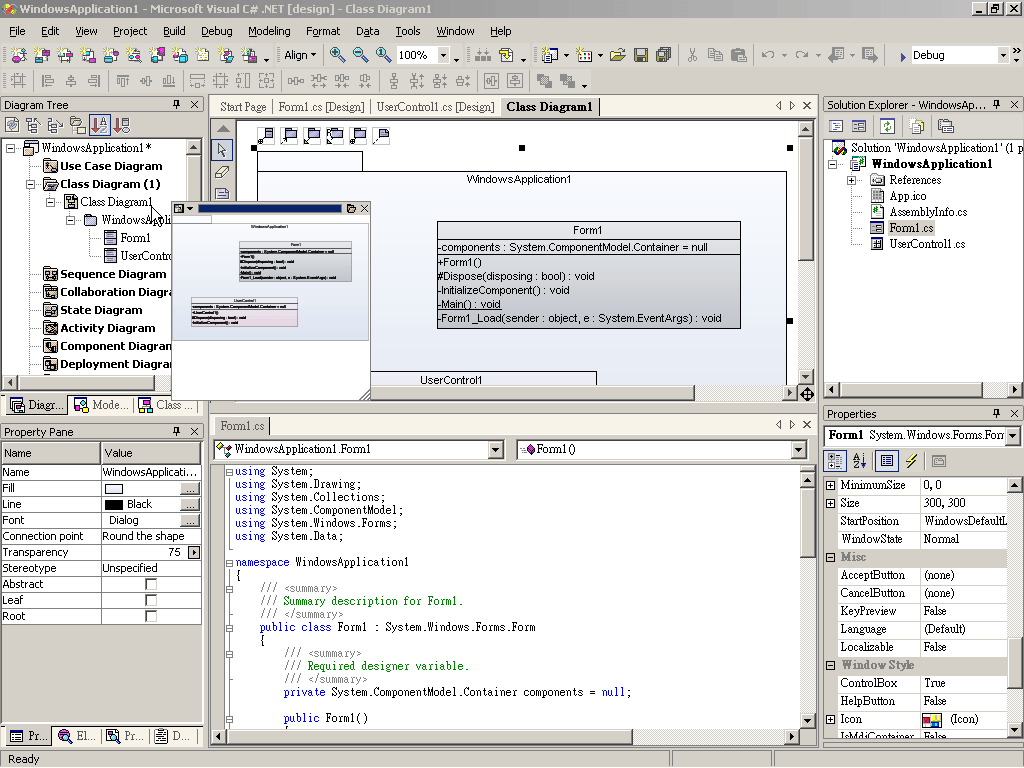Switch to the Start Page tab

tap(243, 107)
